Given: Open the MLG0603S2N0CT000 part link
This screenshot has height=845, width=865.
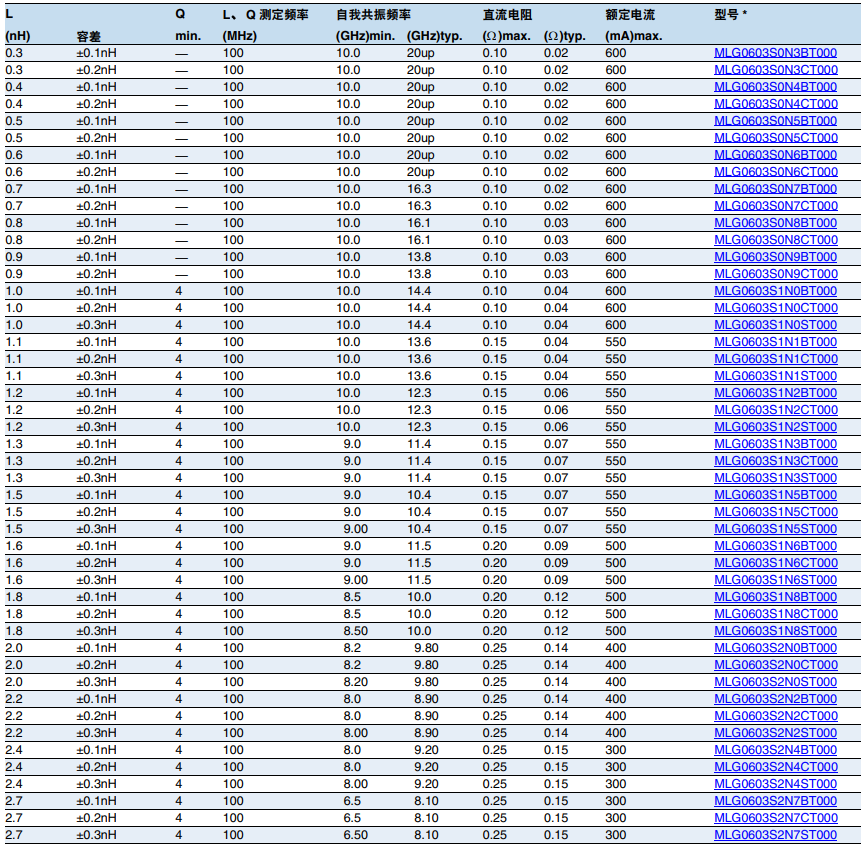Looking at the screenshot, I should (x=776, y=665).
